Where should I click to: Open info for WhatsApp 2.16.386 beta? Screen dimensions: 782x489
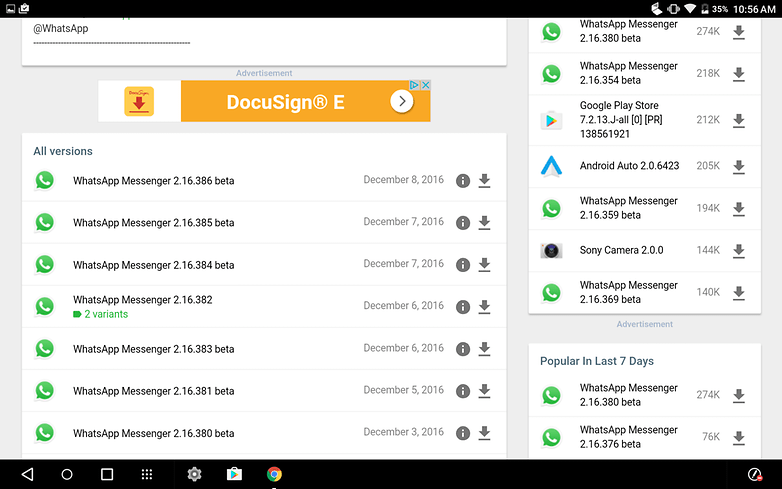pyautogui.click(x=463, y=180)
